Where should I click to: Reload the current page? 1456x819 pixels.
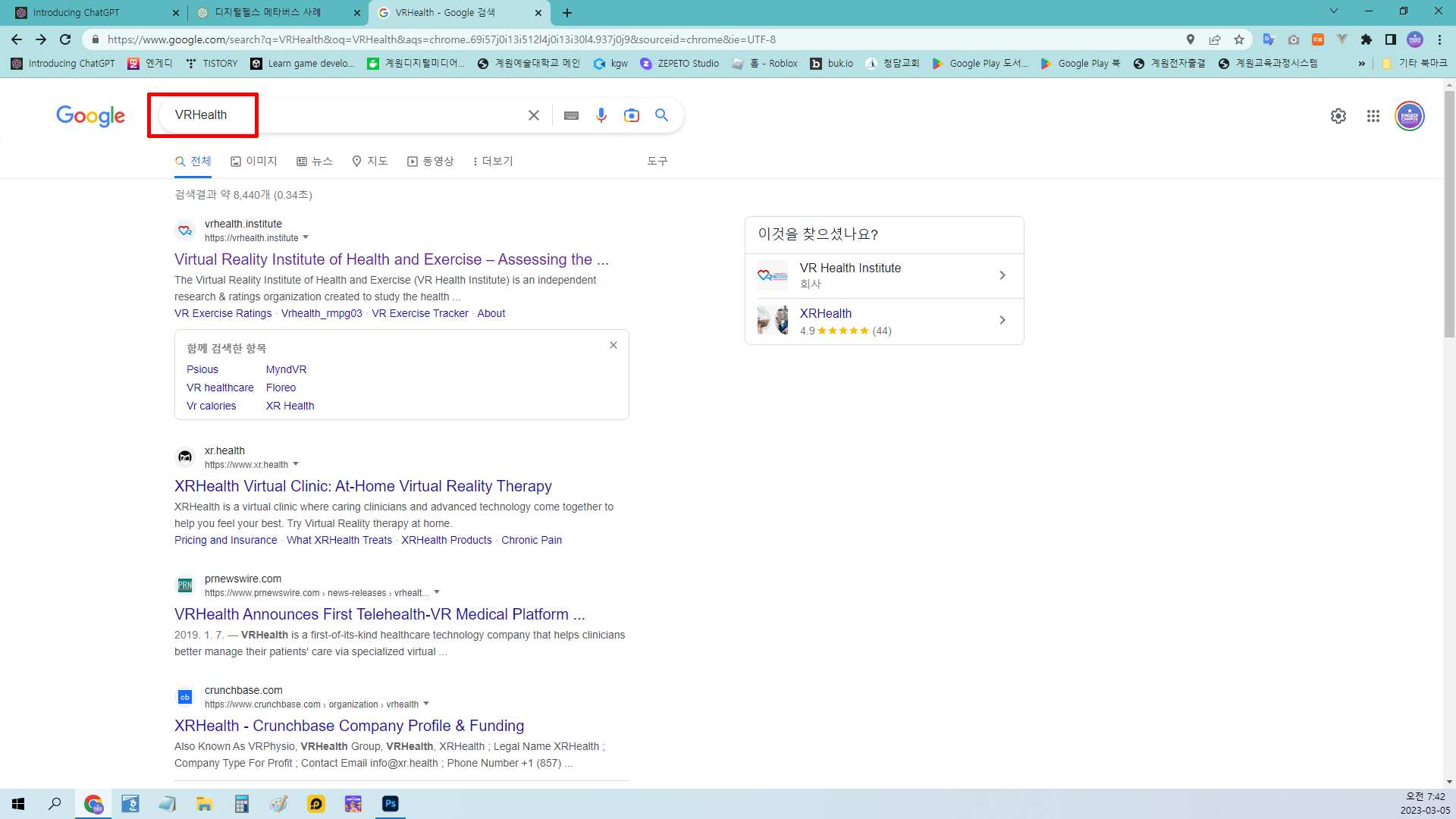pyautogui.click(x=65, y=39)
